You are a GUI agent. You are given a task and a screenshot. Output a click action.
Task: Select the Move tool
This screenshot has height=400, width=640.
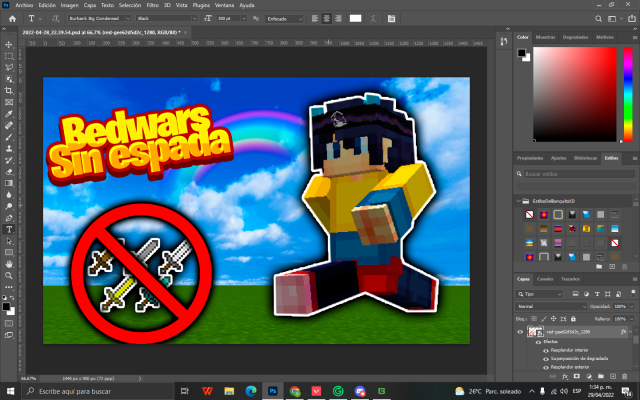[x=9, y=45]
